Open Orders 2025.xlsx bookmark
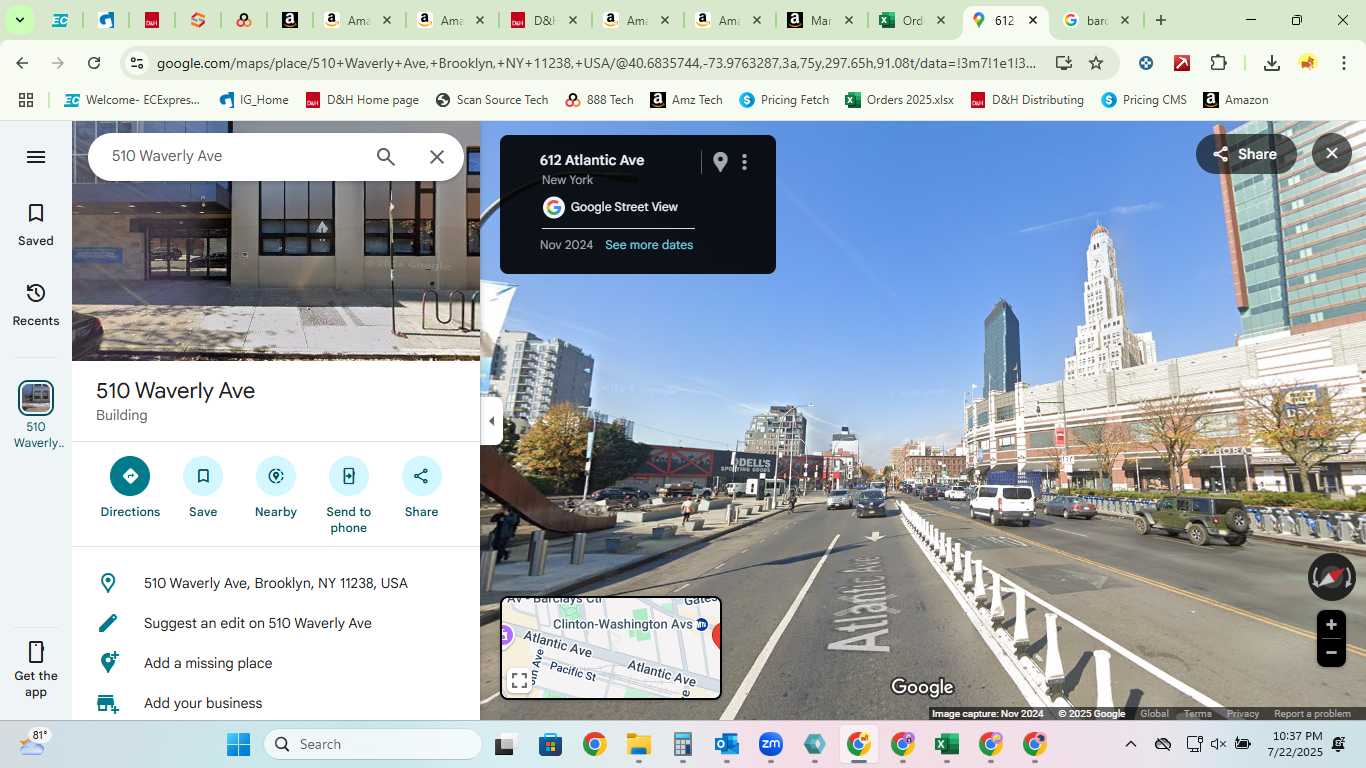1366x768 pixels. pos(899,100)
